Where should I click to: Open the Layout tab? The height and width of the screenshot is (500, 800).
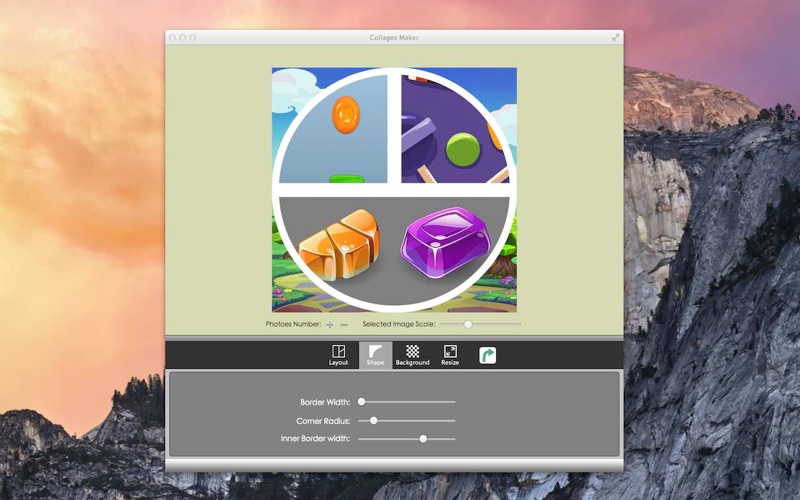pyautogui.click(x=338, y=355)
